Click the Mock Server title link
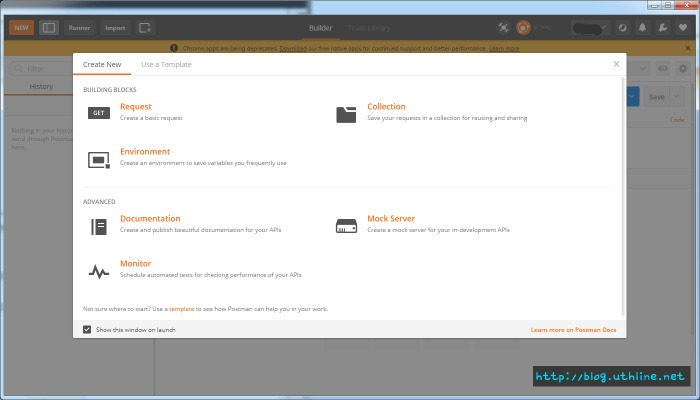The height and width of the screenshot is (400, 700). coord(391,218)
